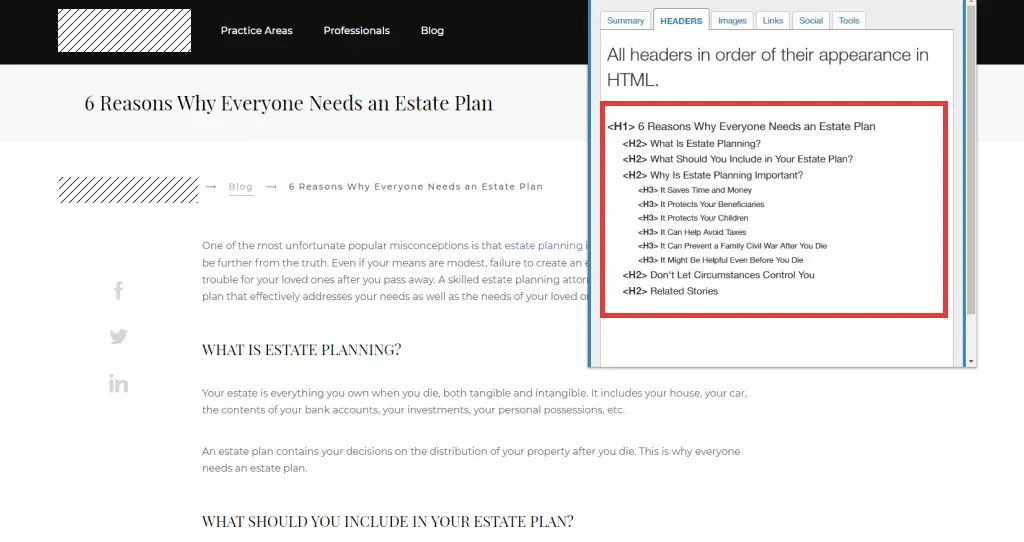Open the Professionals menu item

click(x=356, y=31)
